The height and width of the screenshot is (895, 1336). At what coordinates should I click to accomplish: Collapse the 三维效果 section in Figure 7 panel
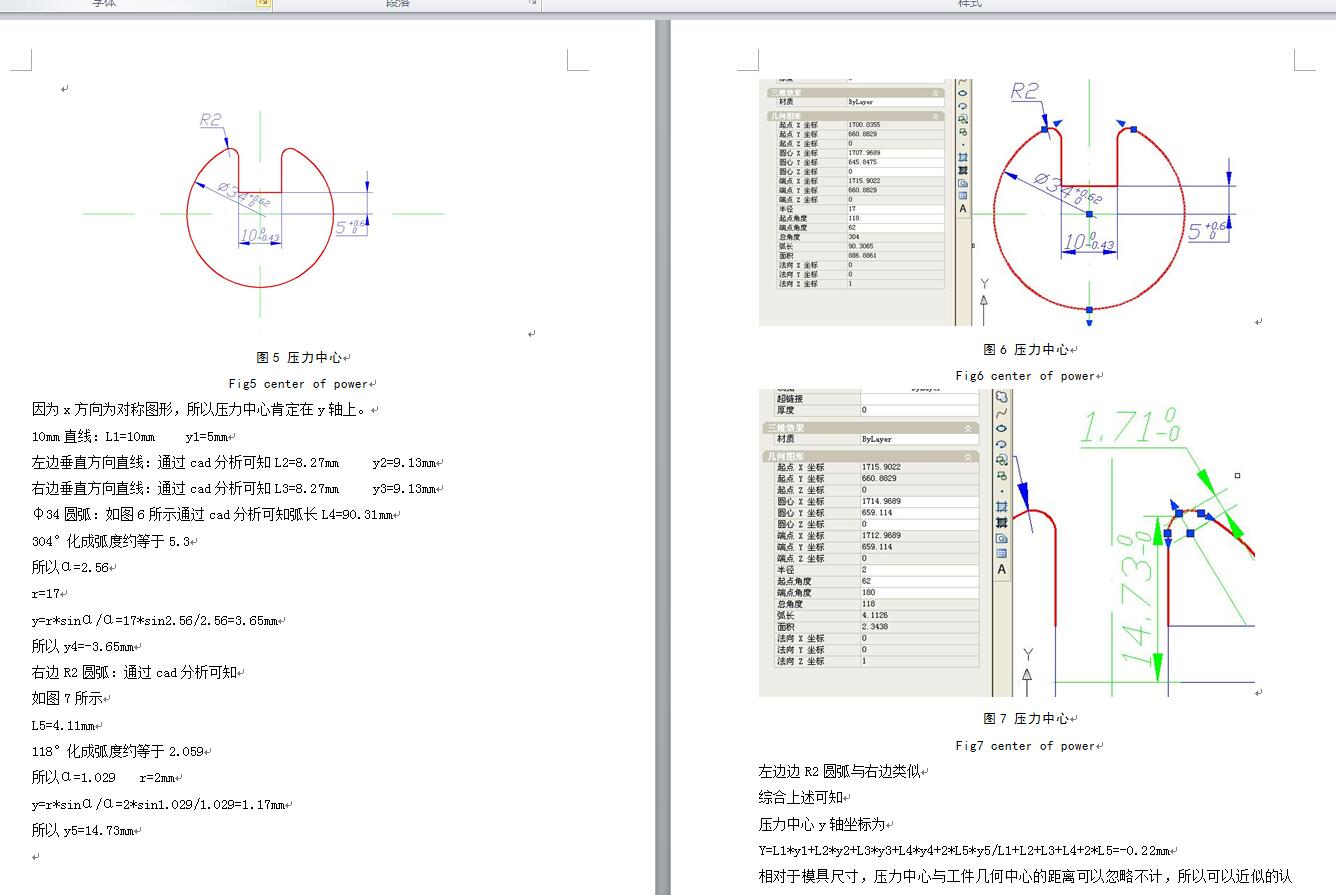968,428
